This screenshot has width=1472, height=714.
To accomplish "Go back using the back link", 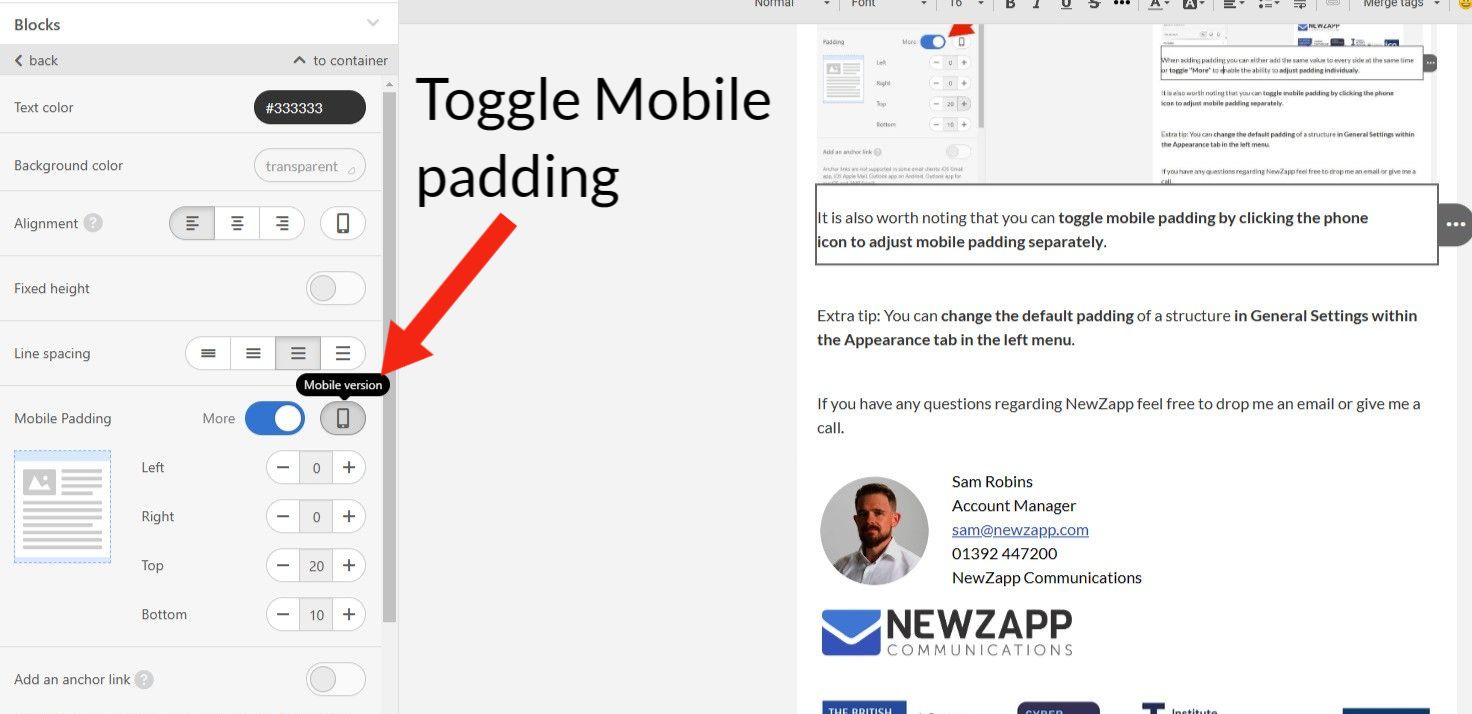I will click(x=36, y=60).
